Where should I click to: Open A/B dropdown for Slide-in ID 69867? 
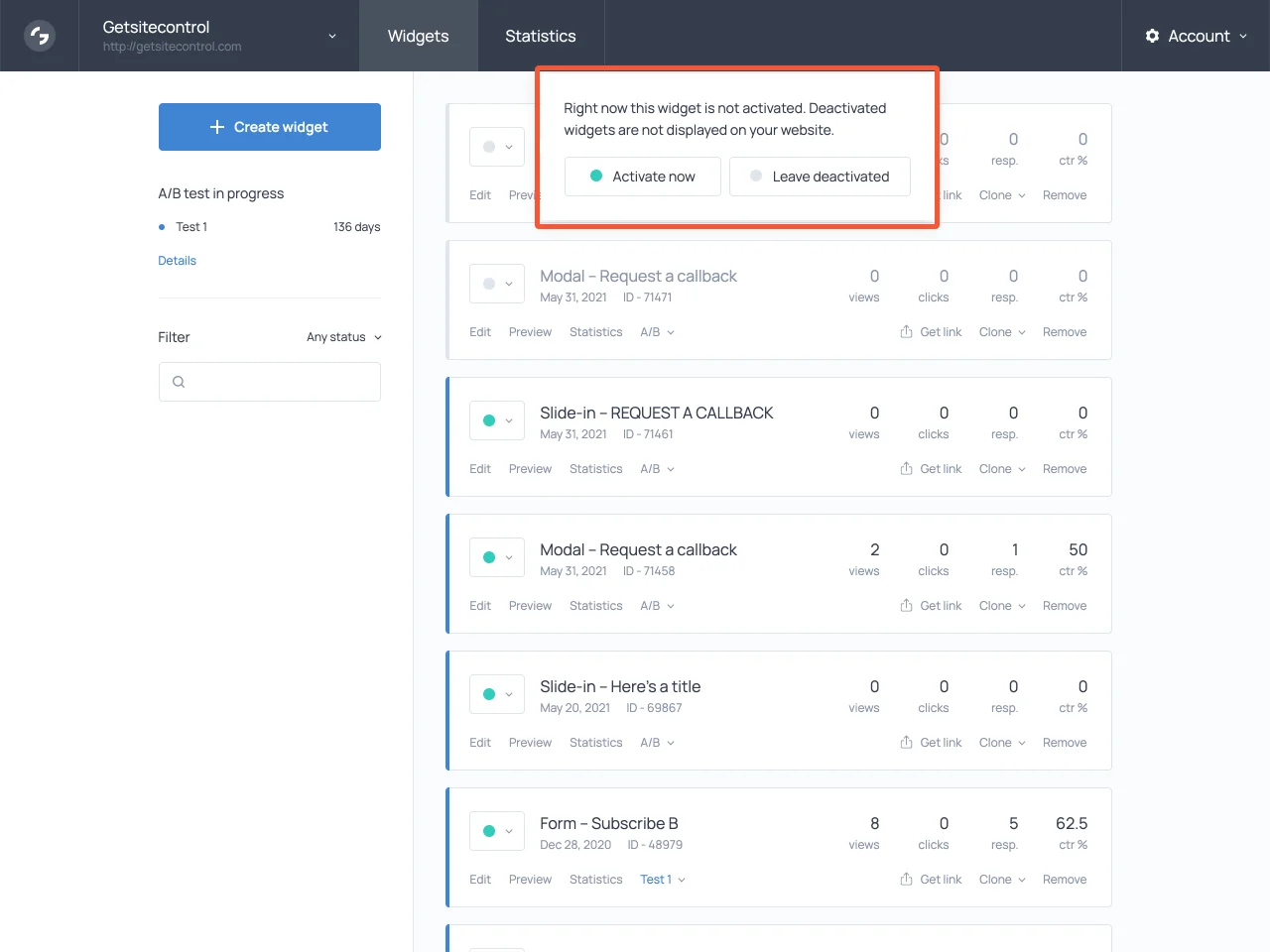(658, 743)
